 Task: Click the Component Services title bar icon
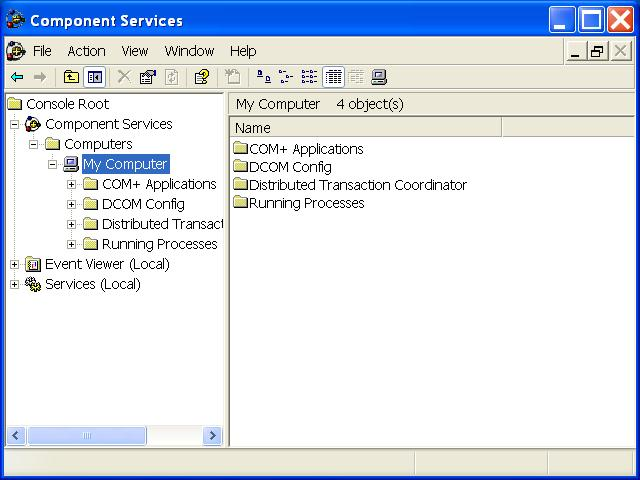click(x=16, y=20)
